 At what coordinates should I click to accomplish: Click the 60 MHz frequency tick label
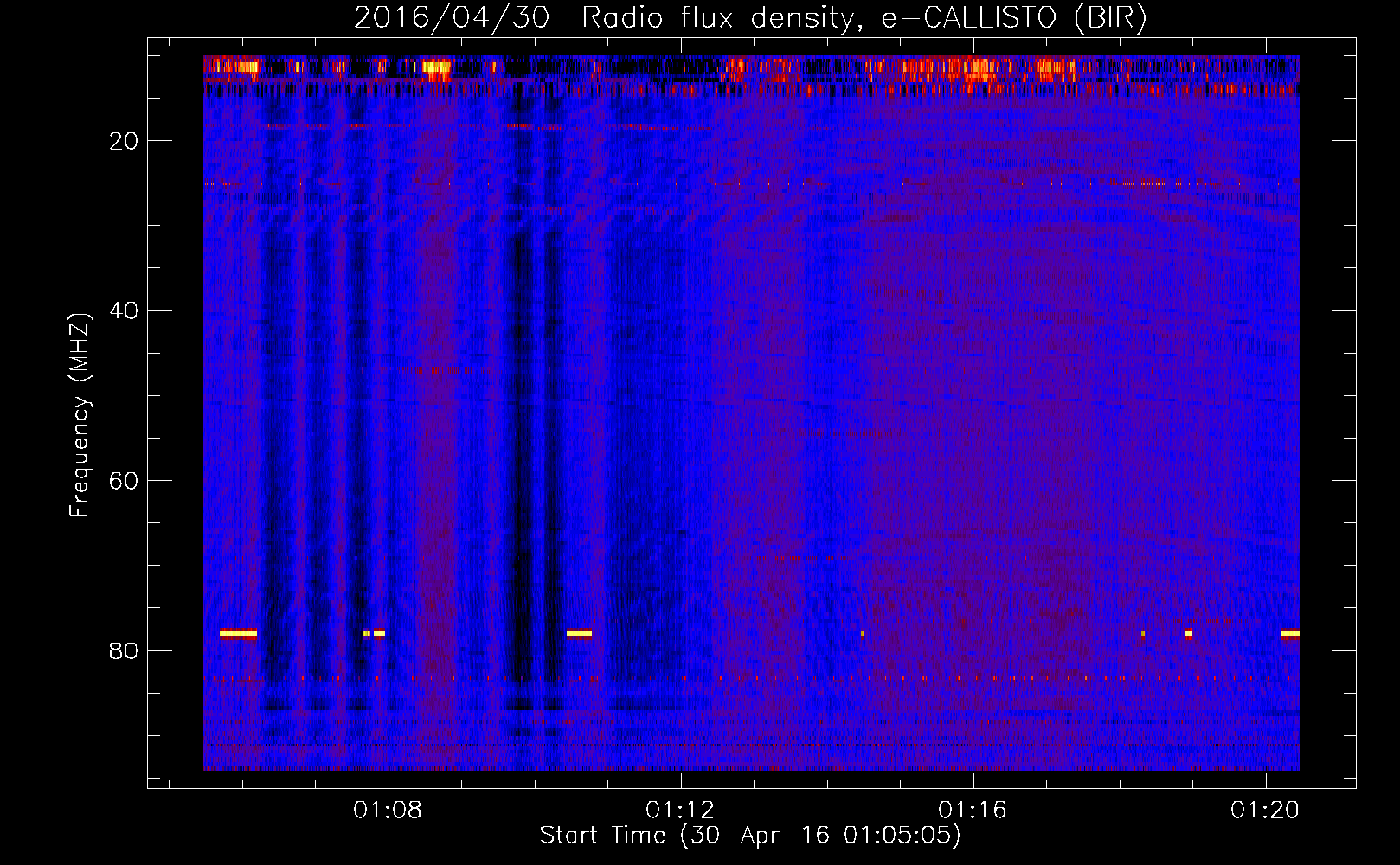[124, 481]
